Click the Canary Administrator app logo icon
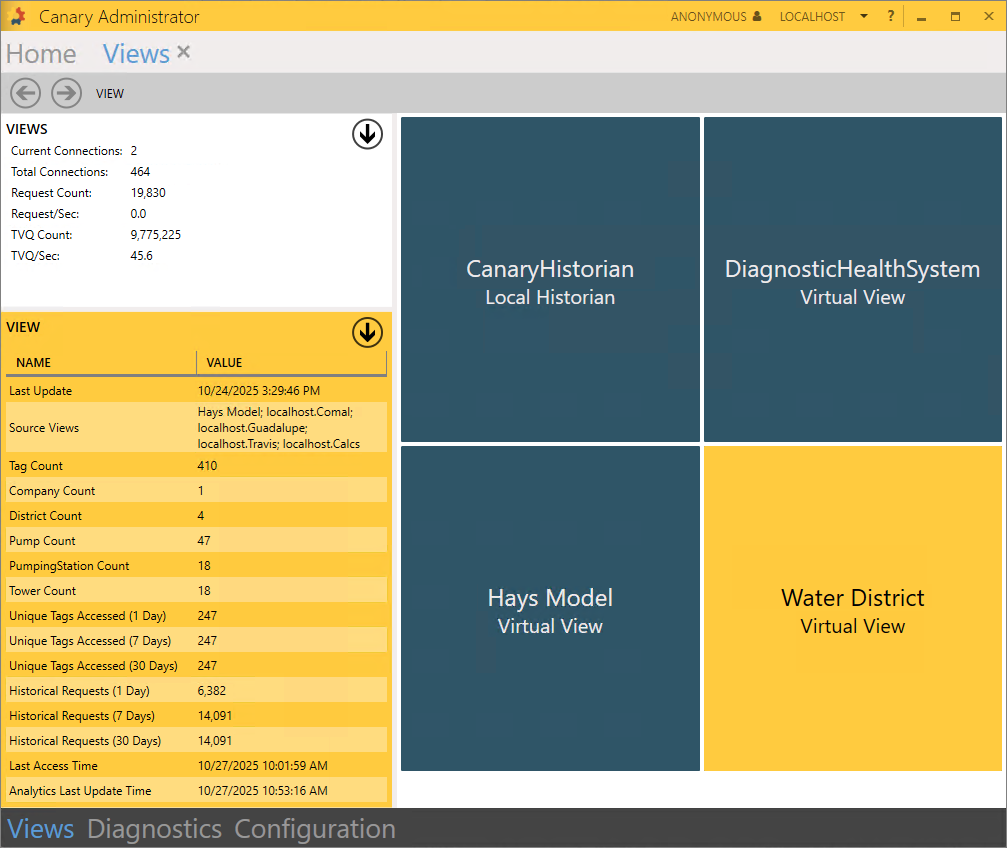1007x848 pixels. pyautogui.click(x=17, y=16)
